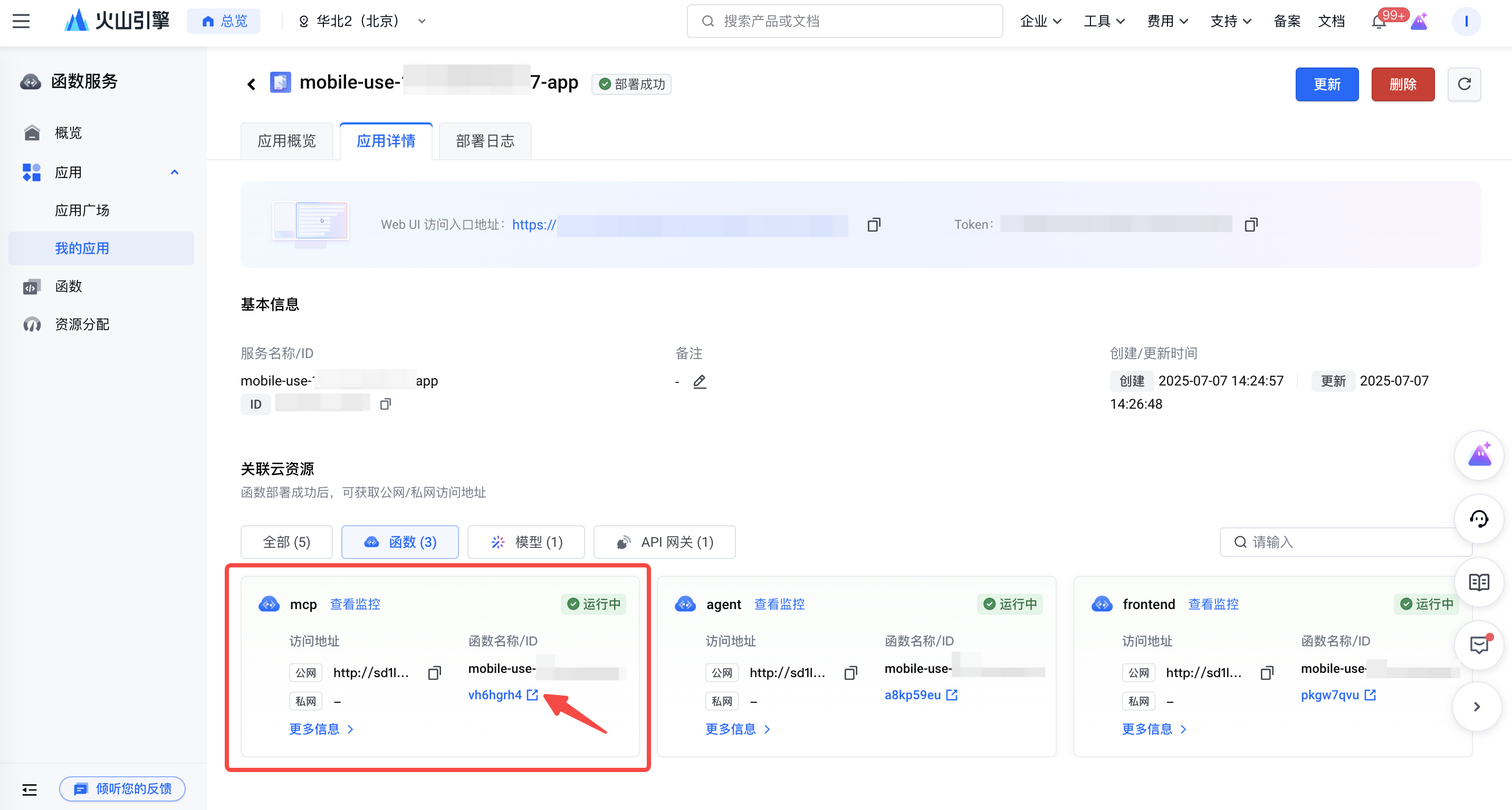Viewport: 1512px width, 810px height.
Task: Copy the service ID
Action: pos(385,403)
